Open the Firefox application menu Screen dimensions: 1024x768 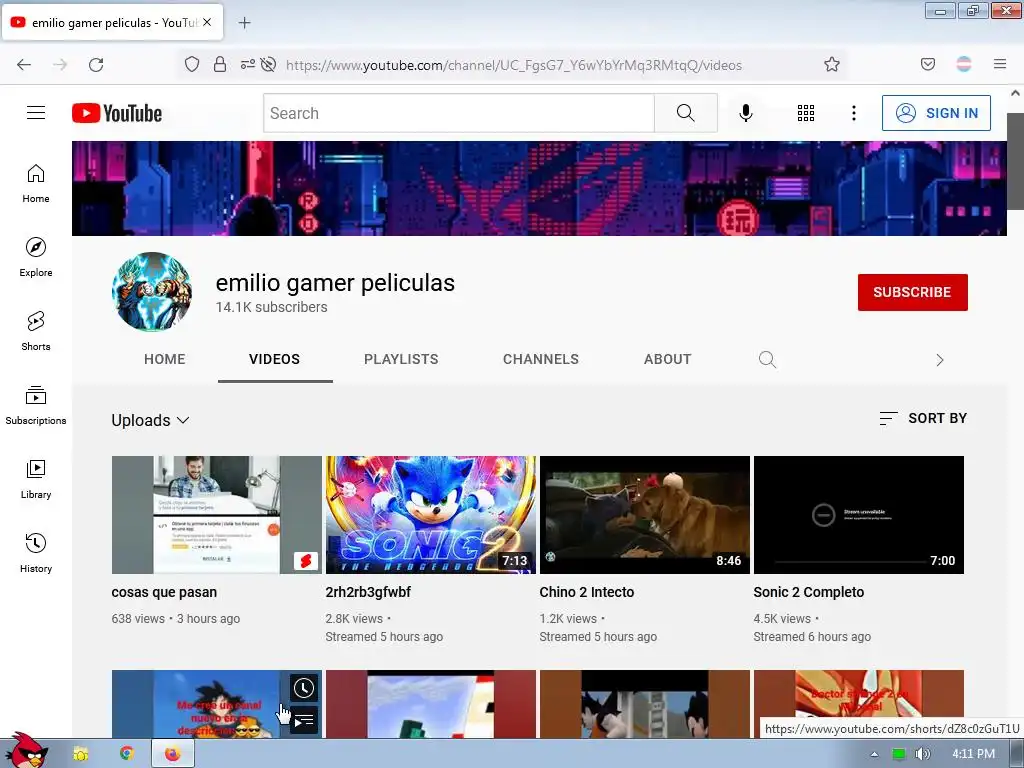point(1000,64)
